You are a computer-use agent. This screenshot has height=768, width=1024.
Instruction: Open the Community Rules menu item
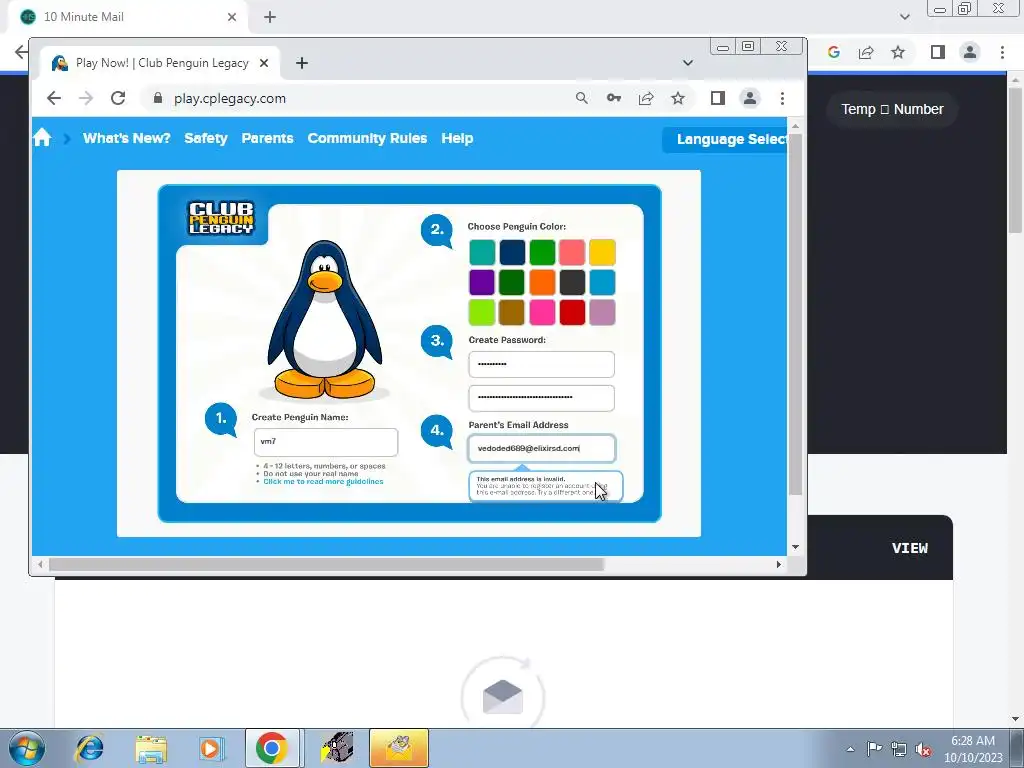click(x=367, y=138)
